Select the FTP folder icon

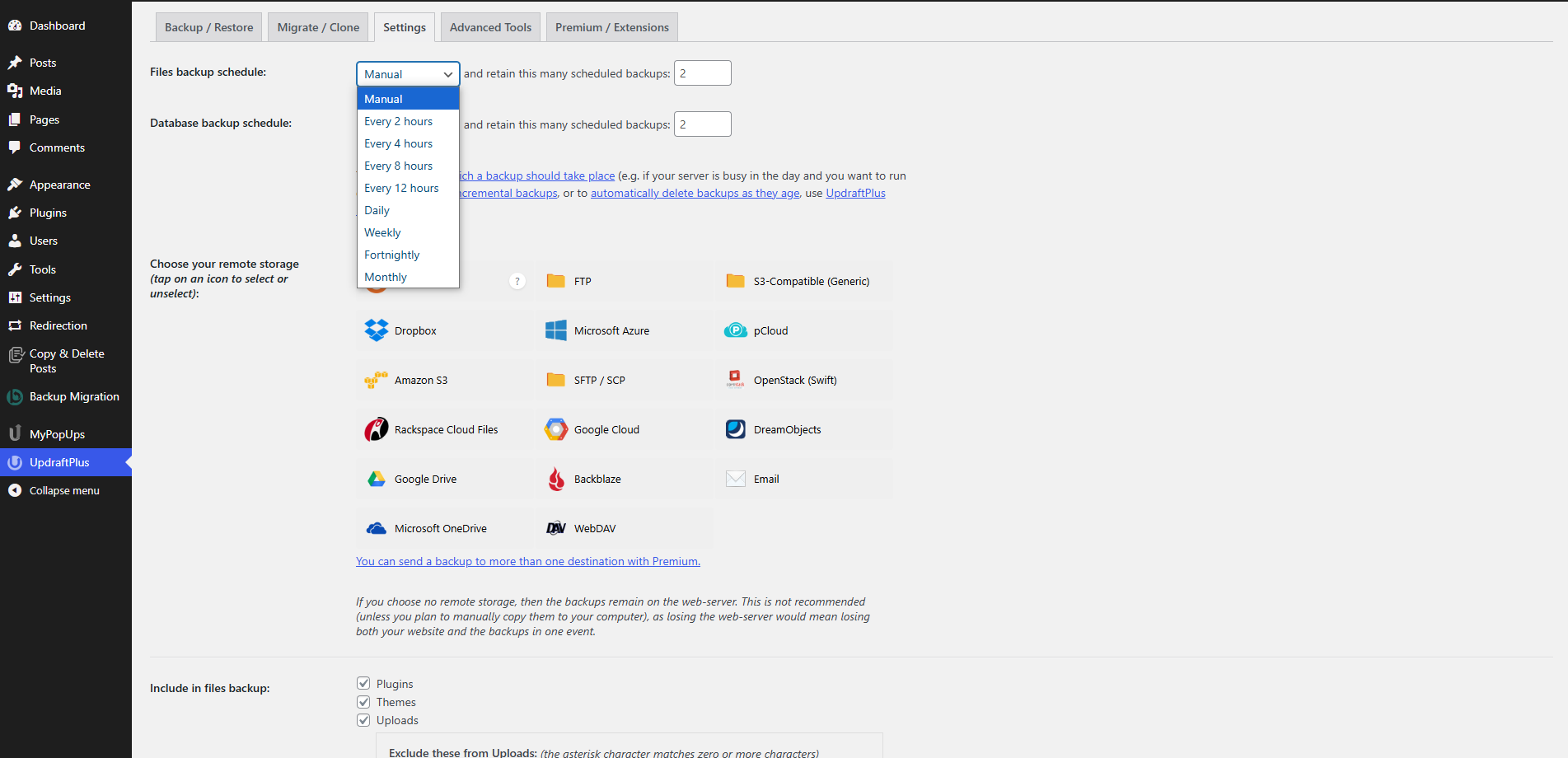coord(556,281)
